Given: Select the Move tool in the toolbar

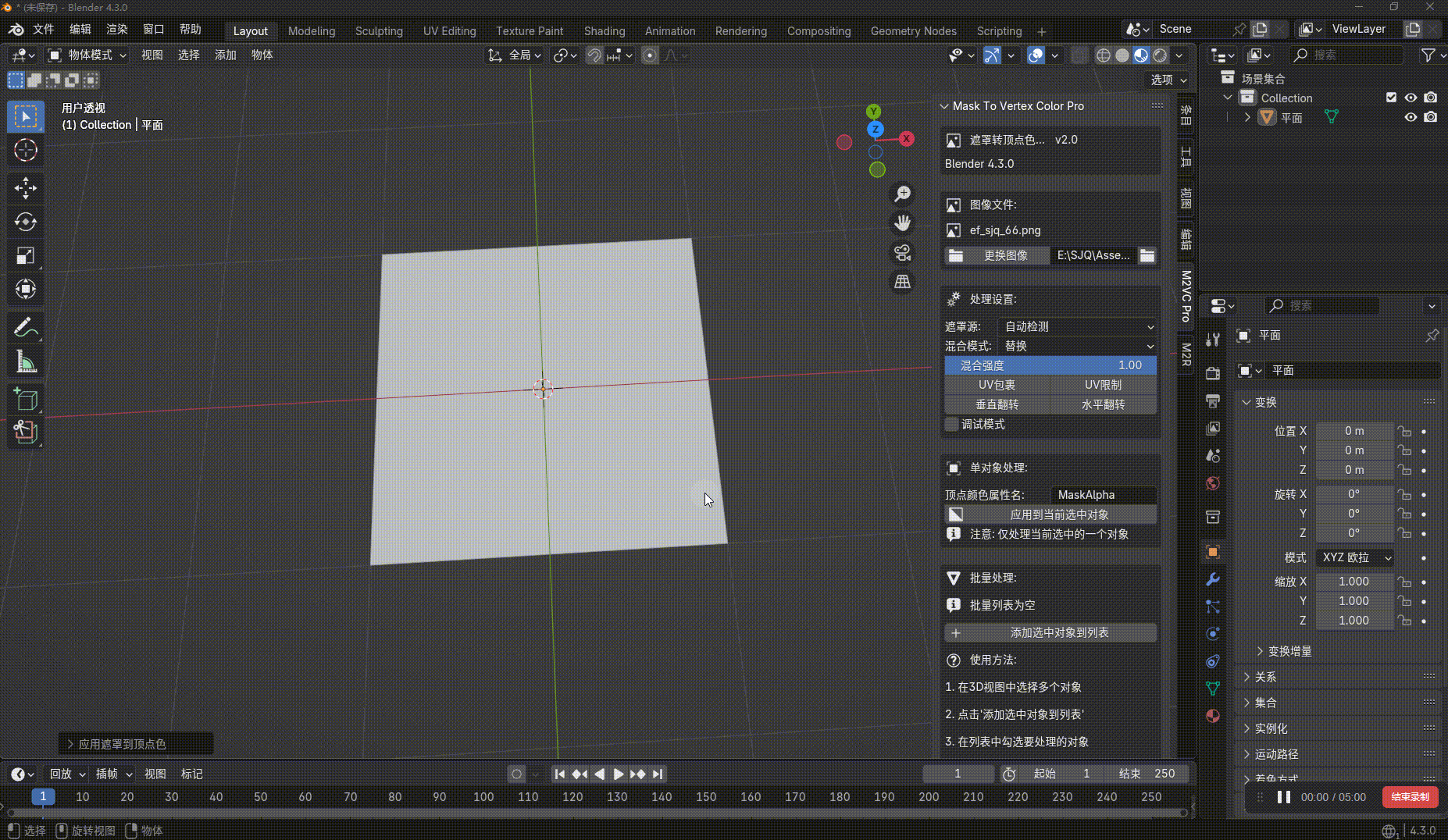Looking at the screenshot, I should [25, 188].
